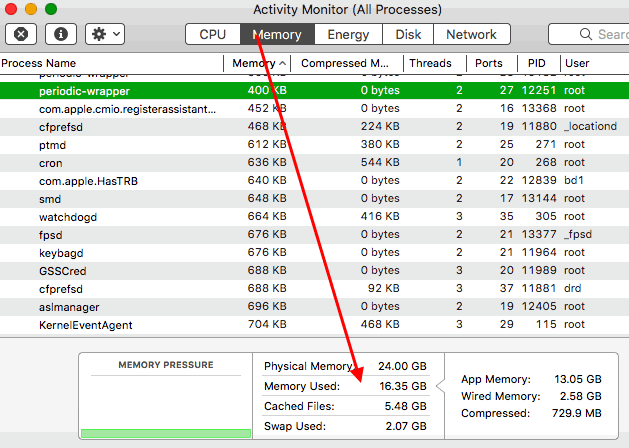This screenshot has height=448, width=629.
Task: Select the highlighted periodic-wrapper row
Action: point(314,91)
